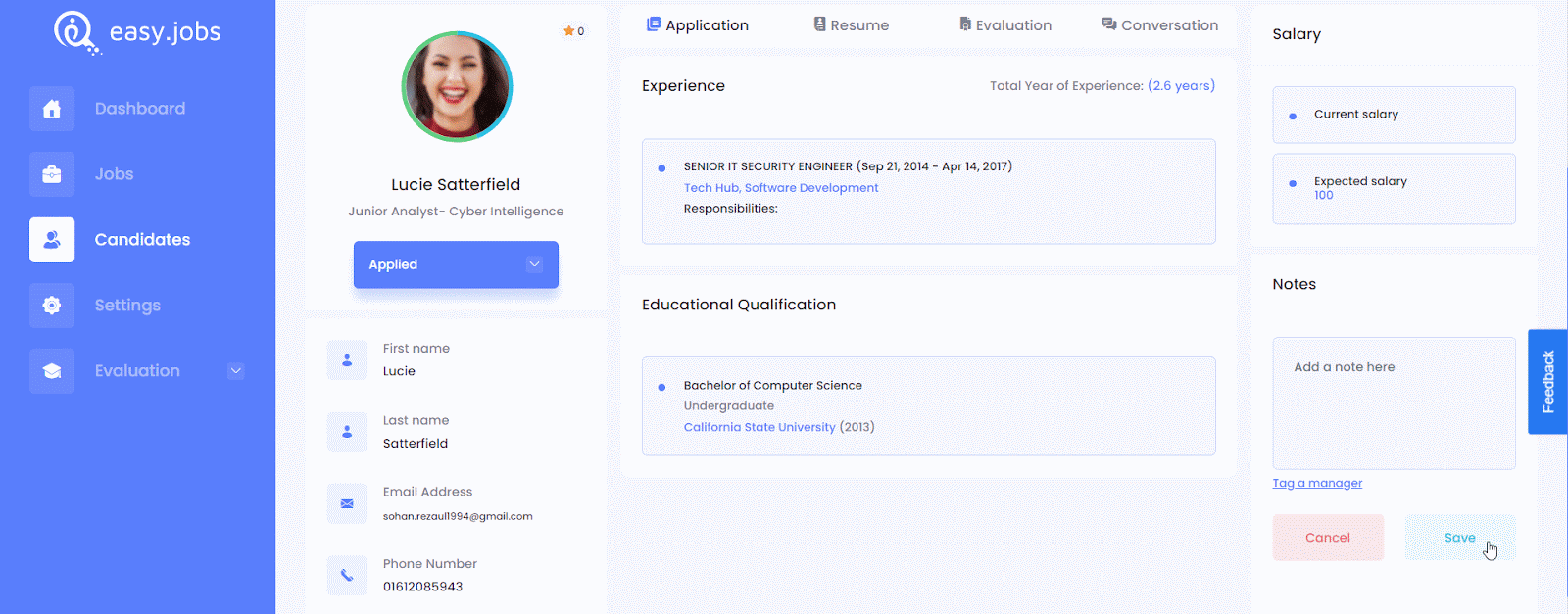Select the Application tab
Image resolution: width=1568 pixels, height=614 pixels.
(x=697, y=25)
